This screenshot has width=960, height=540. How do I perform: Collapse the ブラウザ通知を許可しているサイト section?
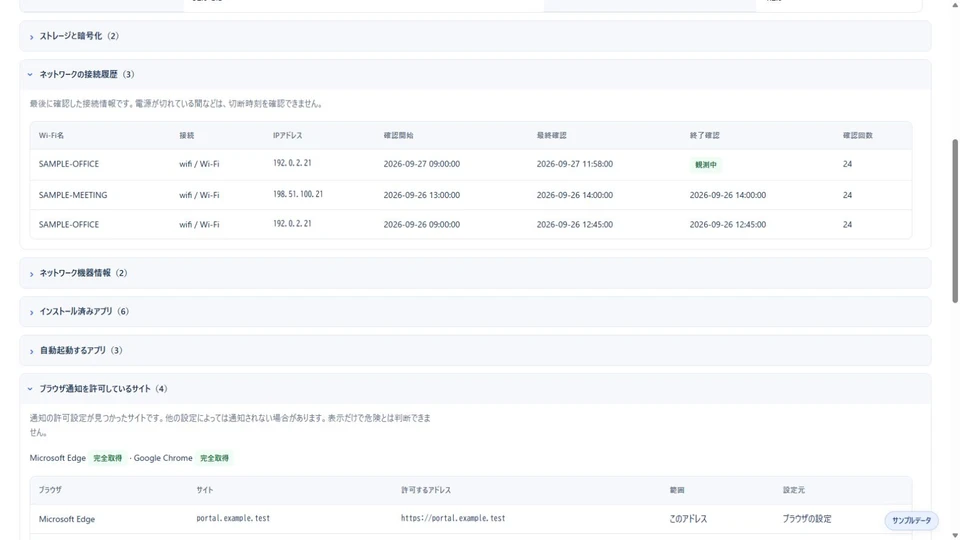point(475,389)
